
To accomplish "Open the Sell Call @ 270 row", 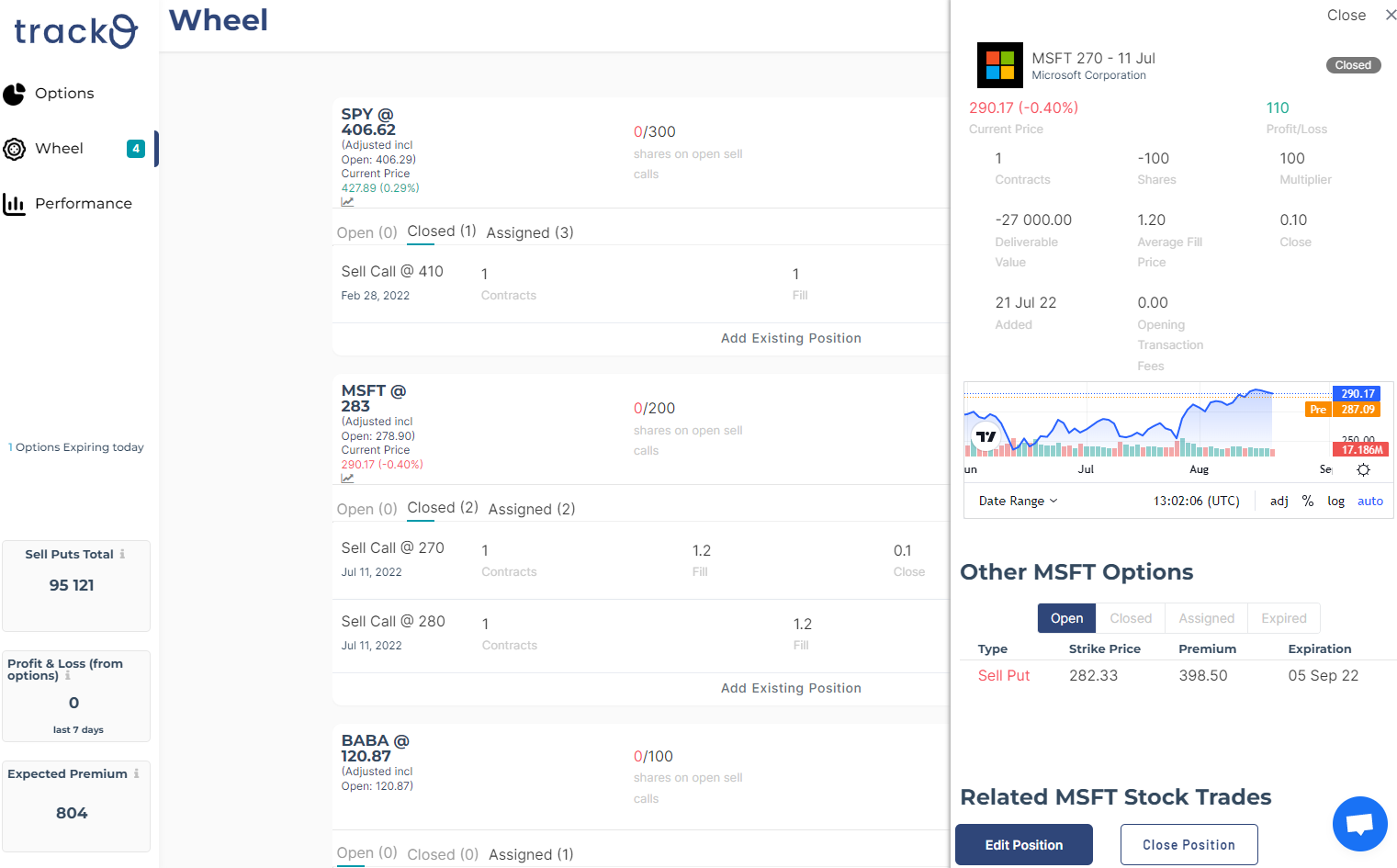I will (640, 560).
